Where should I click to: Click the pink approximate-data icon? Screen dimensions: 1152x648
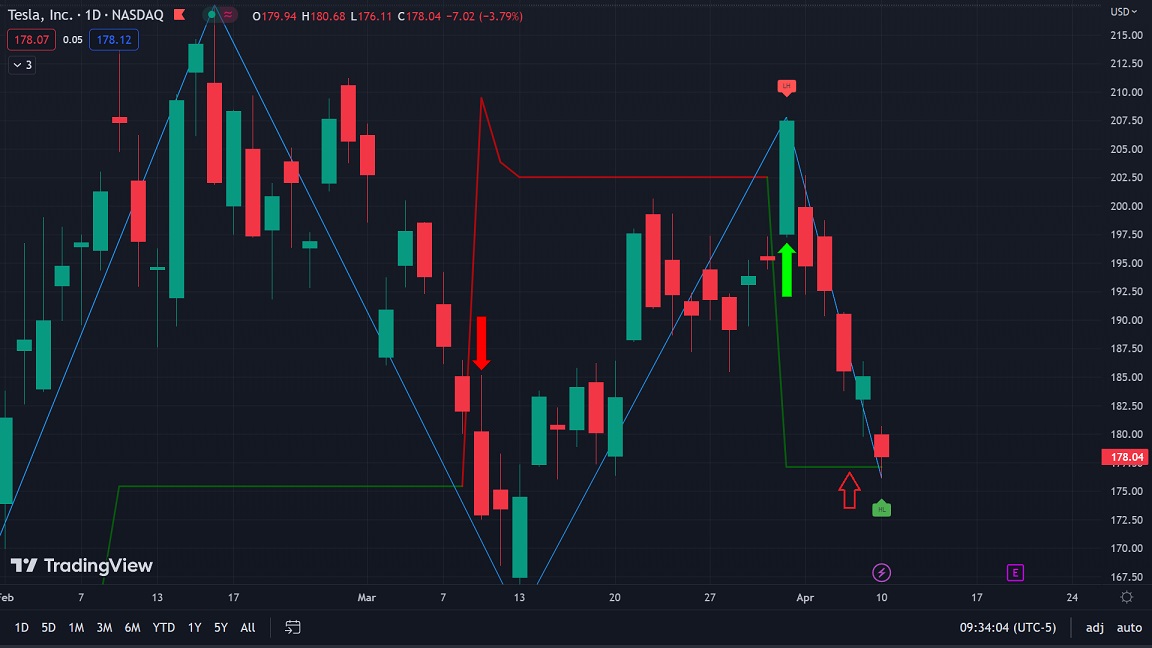228,15
